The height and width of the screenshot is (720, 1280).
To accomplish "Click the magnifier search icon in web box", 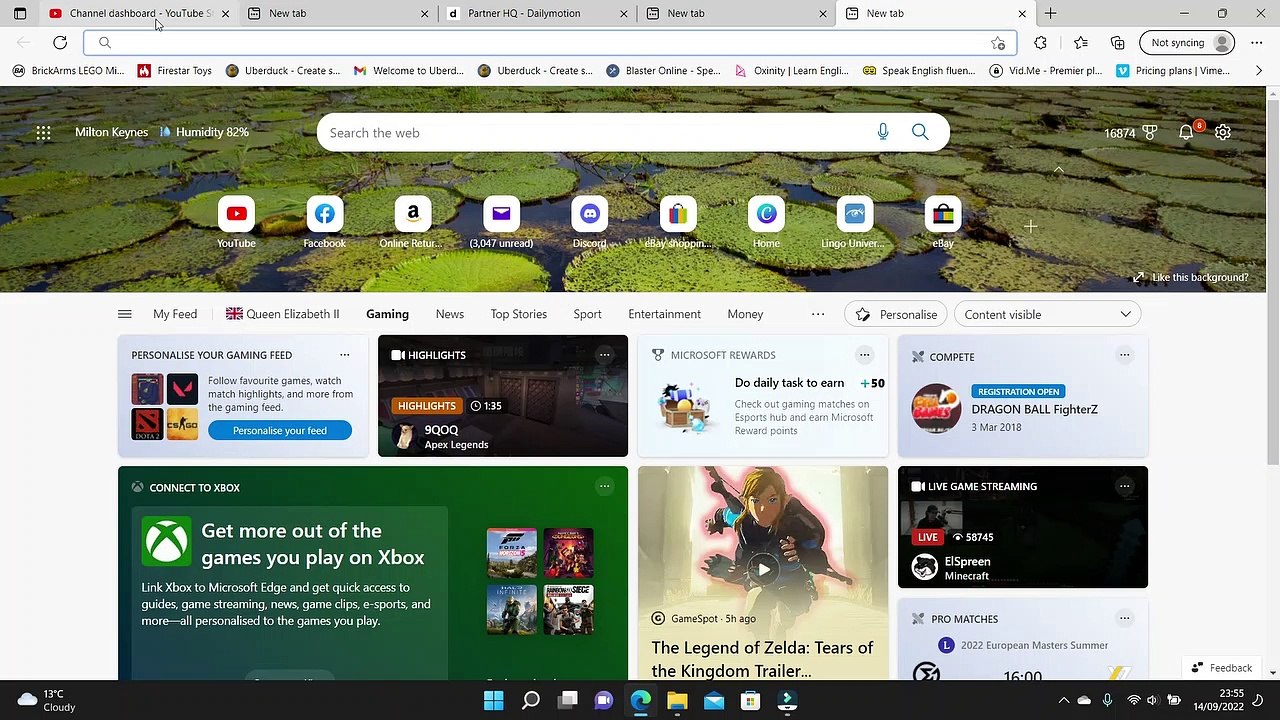I will [920, 132].
